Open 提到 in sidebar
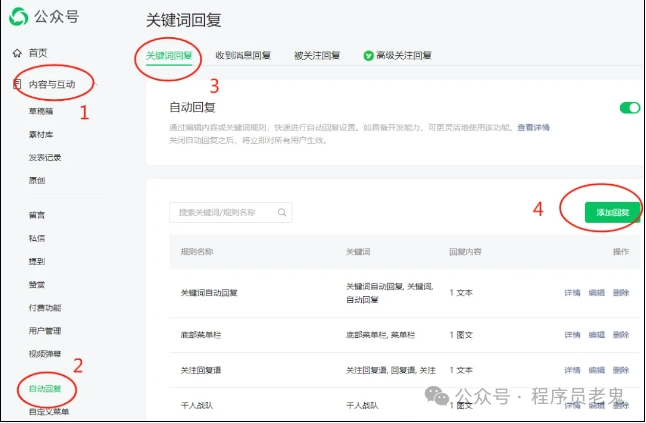Viewport: 646px width, 423px height. pos(37,262)
